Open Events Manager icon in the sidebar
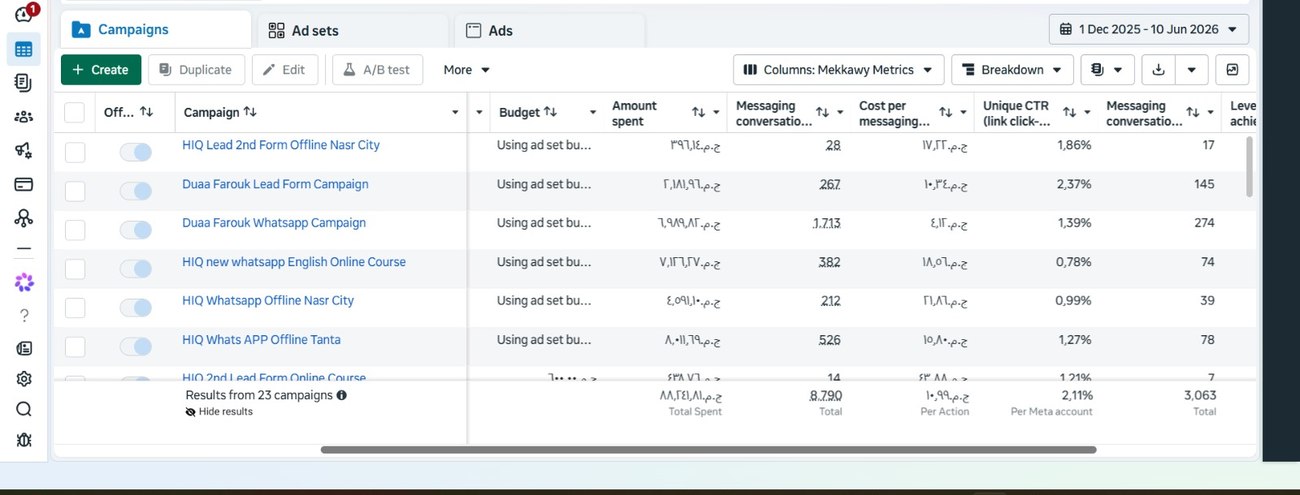1300x495 pixels. pos(24,218)
